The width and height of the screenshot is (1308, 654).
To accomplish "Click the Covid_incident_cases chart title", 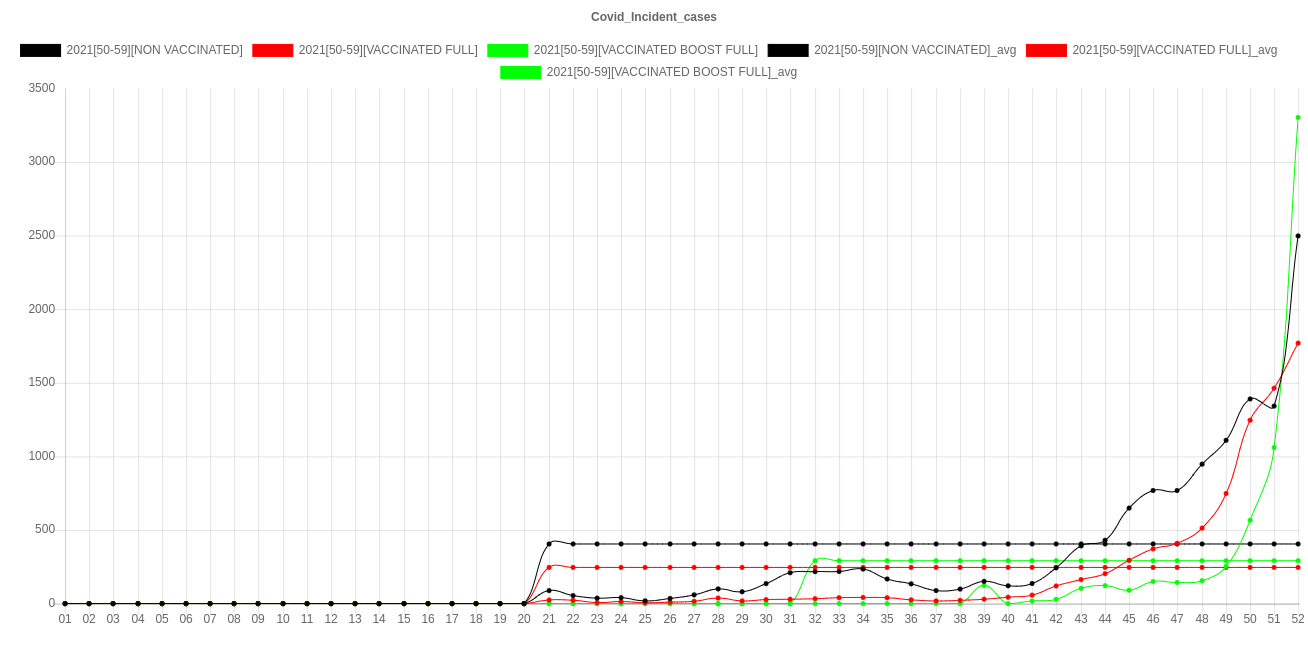I will tap(653, 17).
